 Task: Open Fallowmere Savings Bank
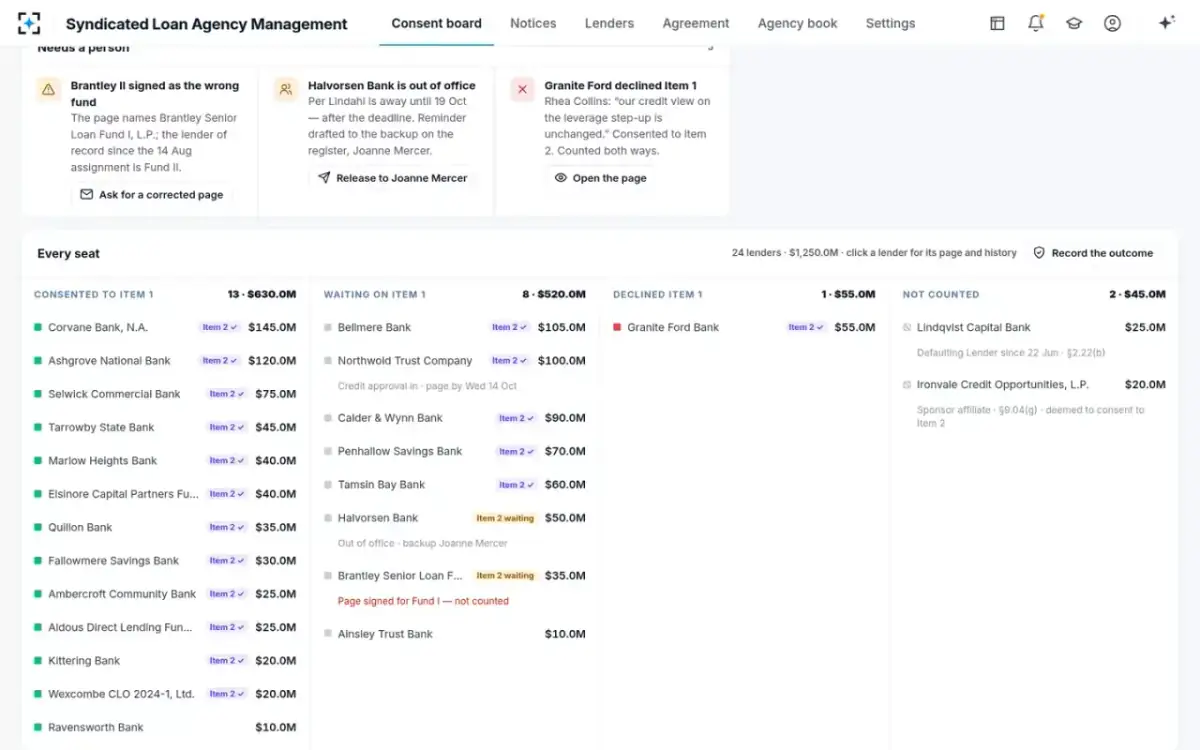point(165,561)
